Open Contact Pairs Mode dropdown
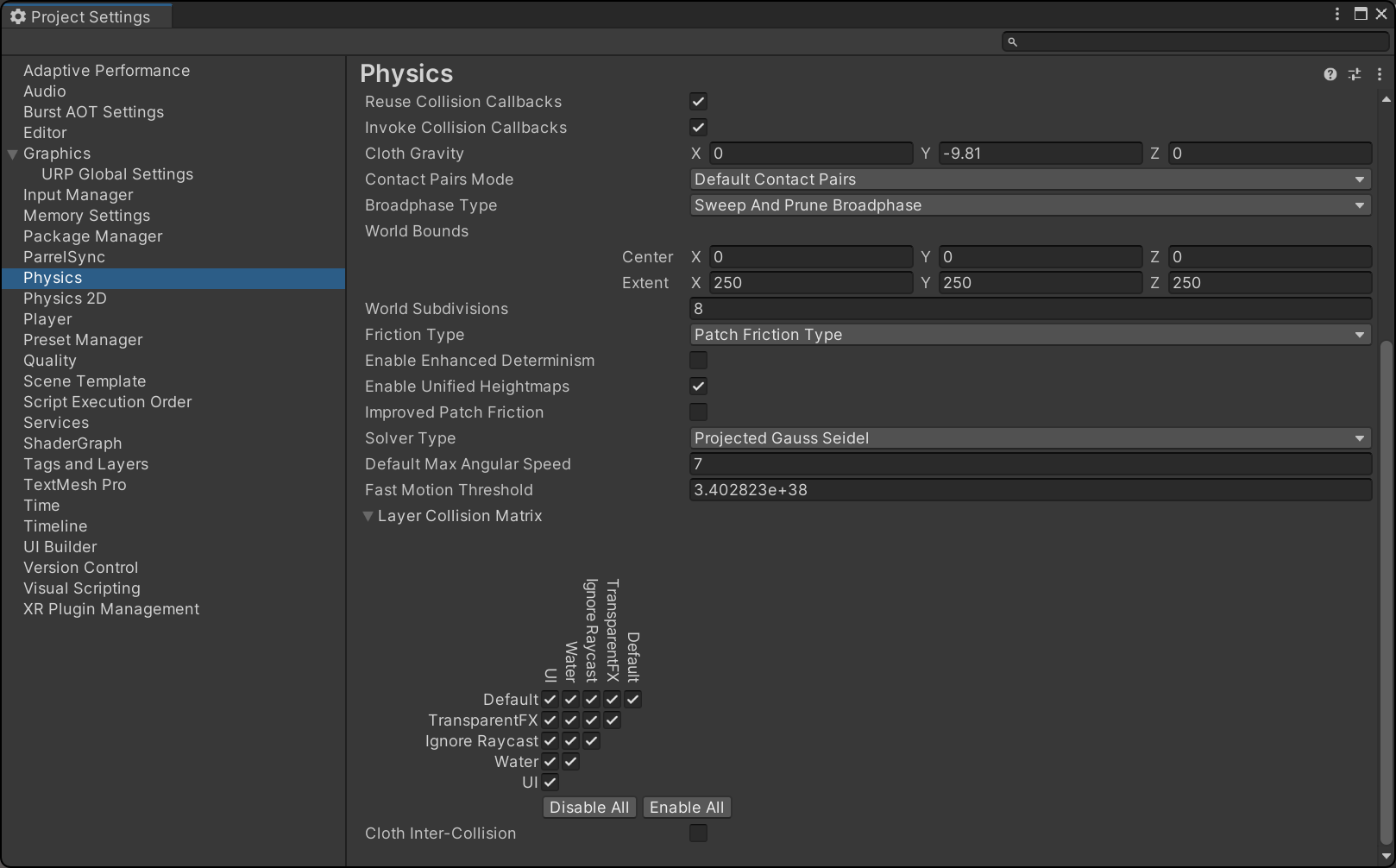This screenshot has height=868, width=1396. [1031, 179]
